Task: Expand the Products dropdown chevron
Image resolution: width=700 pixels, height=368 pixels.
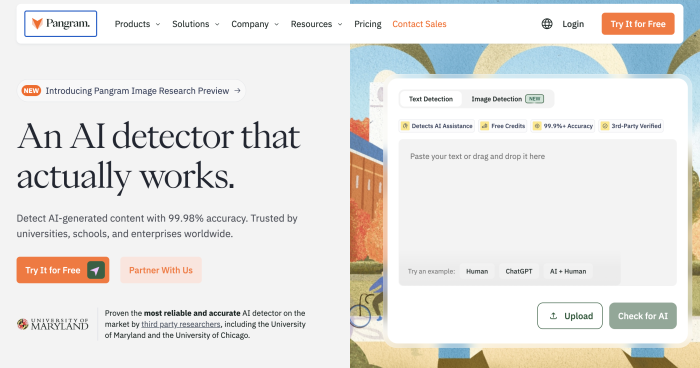Action: point(158,24)
